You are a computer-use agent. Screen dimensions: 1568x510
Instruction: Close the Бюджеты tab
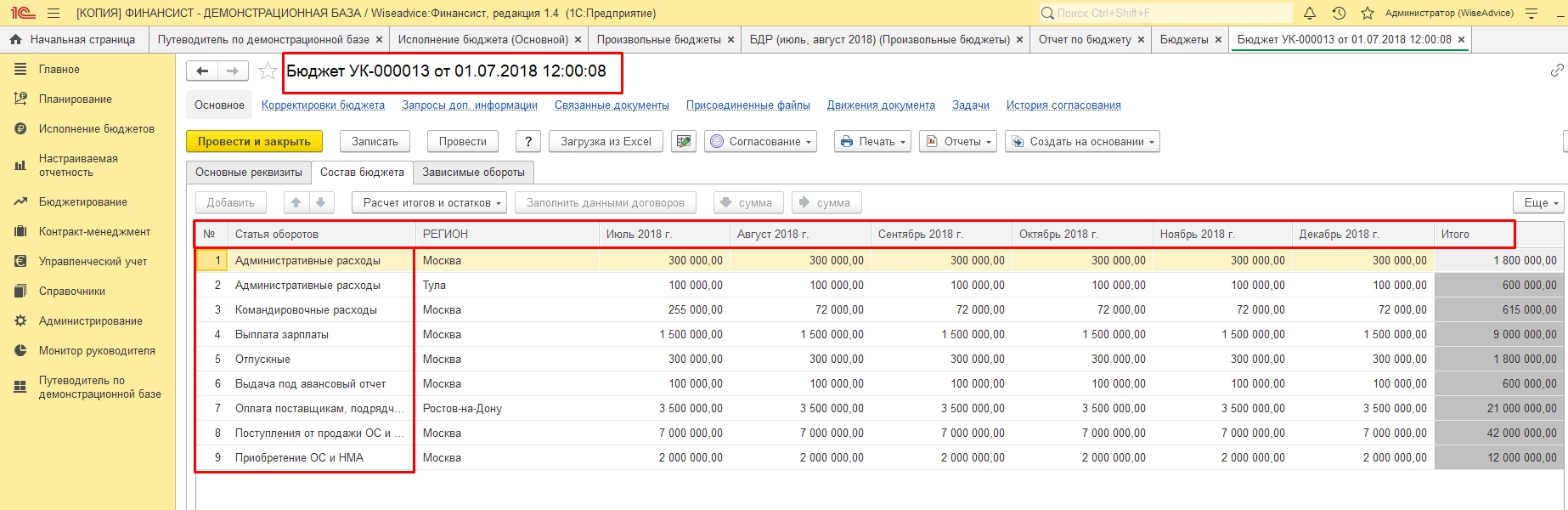1218,40
